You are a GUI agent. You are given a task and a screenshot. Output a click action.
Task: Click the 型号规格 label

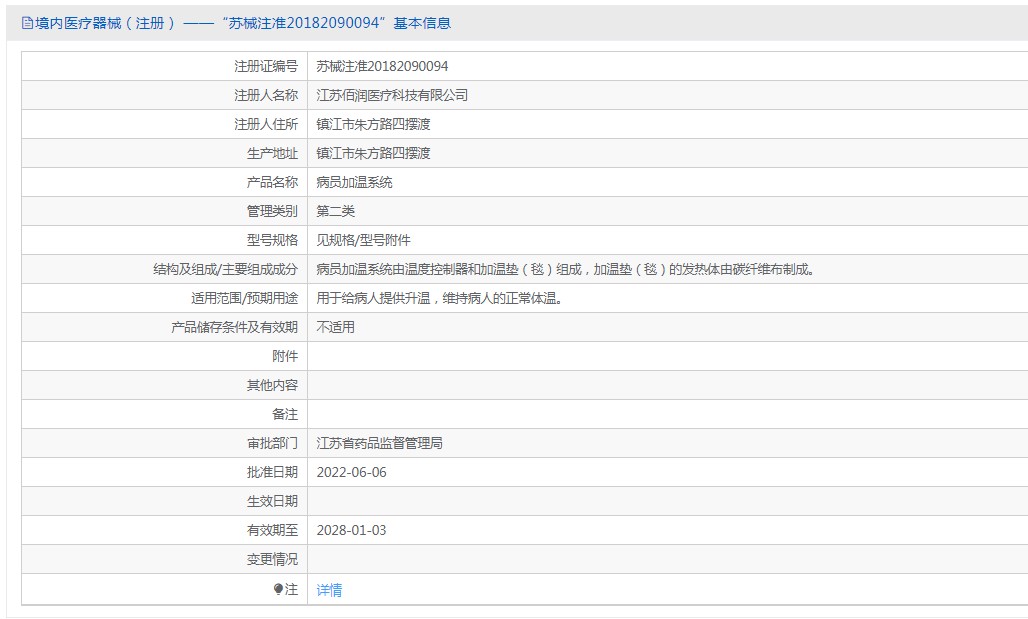point(272,240)
